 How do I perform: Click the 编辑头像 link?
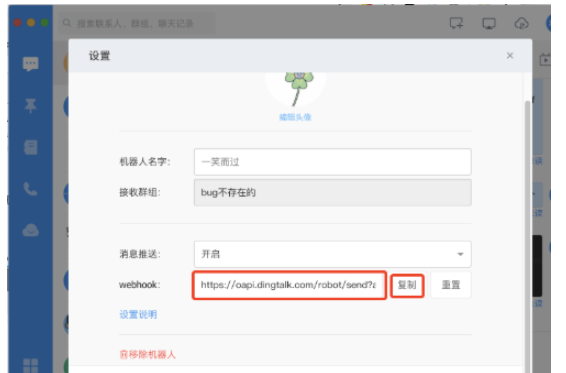click(x=295, y=117)
